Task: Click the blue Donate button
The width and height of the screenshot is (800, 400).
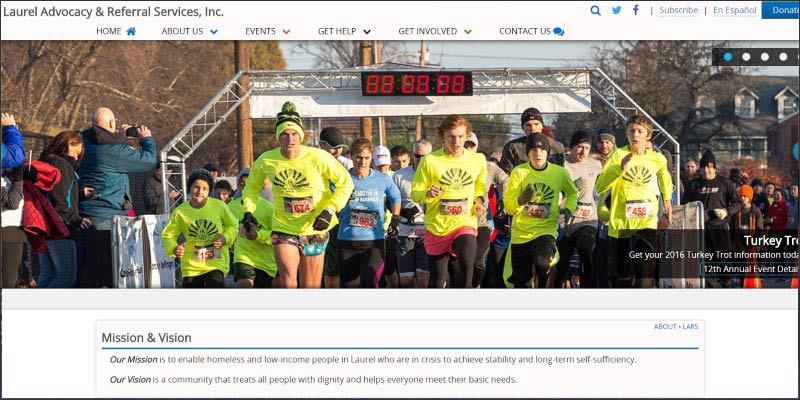Action: pos(781,10)
